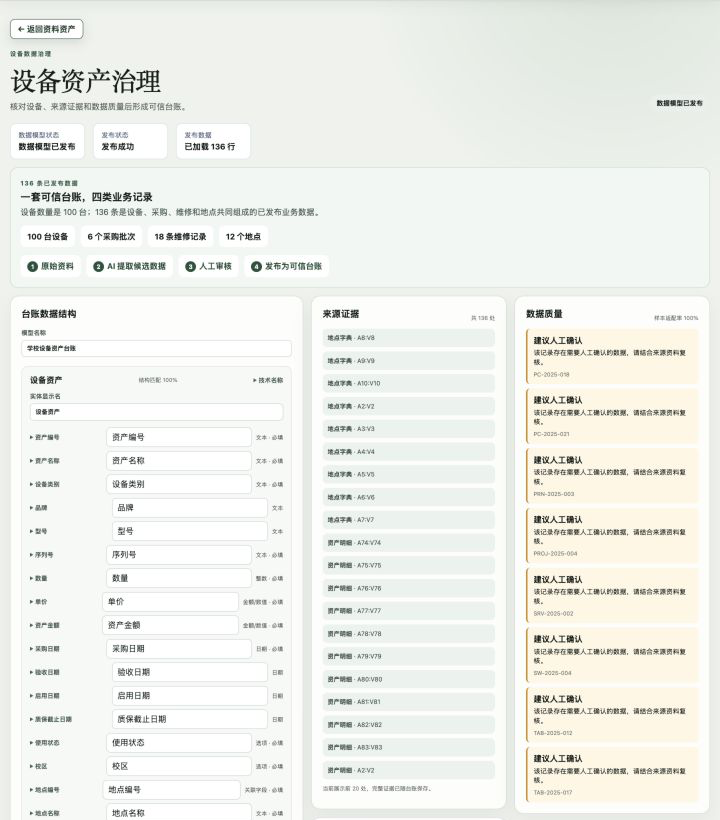Focus the 地点编号 display name input
The height and width of the screenshot is (820, 720).
172,790
